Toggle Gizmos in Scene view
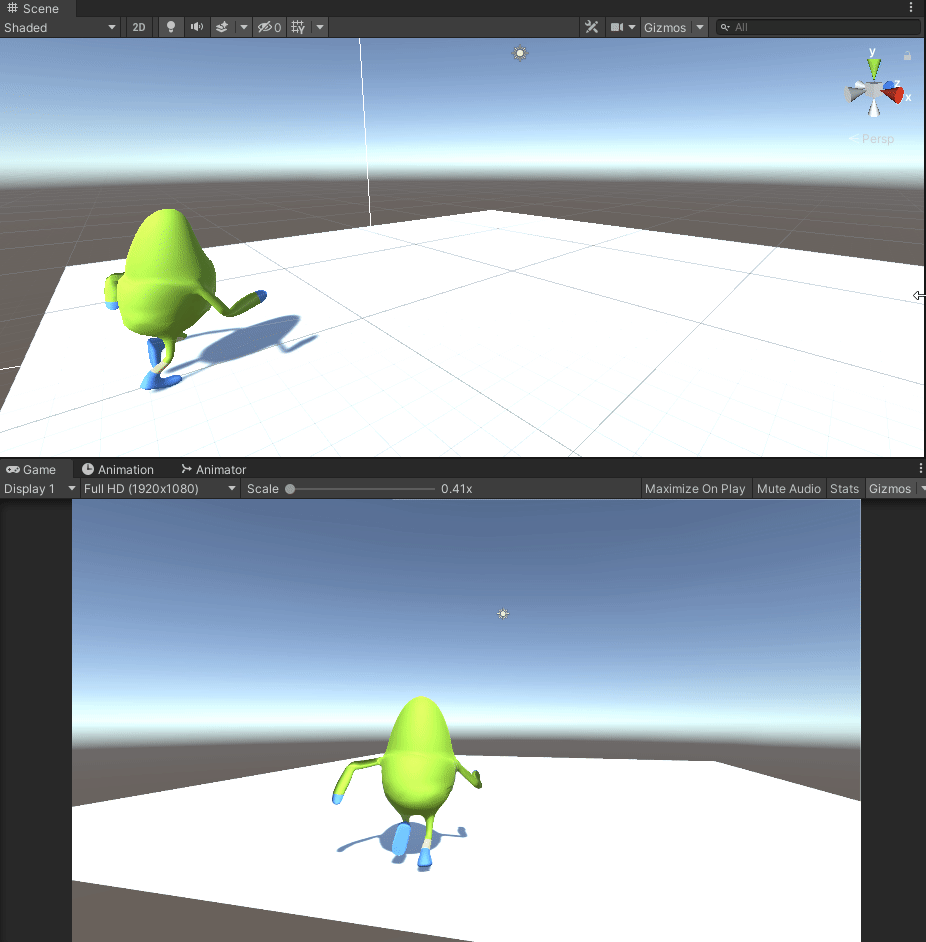Viewport: 926px width, 942px height. point(665,28)
